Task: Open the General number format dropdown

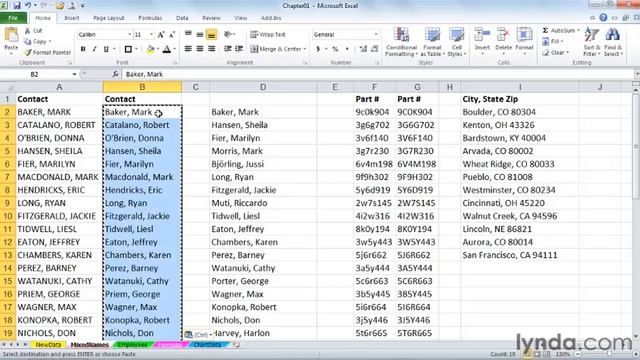Action: point(376,35)
